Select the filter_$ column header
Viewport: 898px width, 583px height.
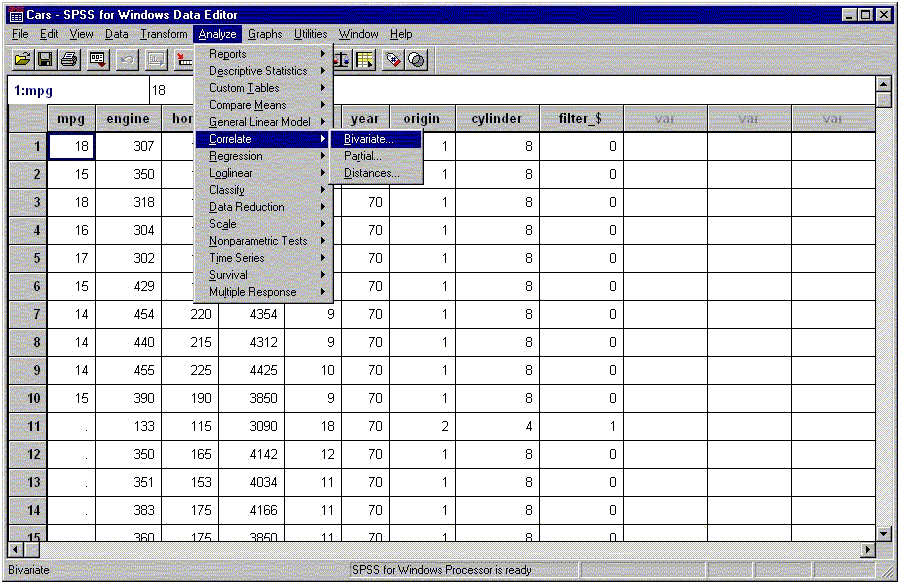(581, 119)
